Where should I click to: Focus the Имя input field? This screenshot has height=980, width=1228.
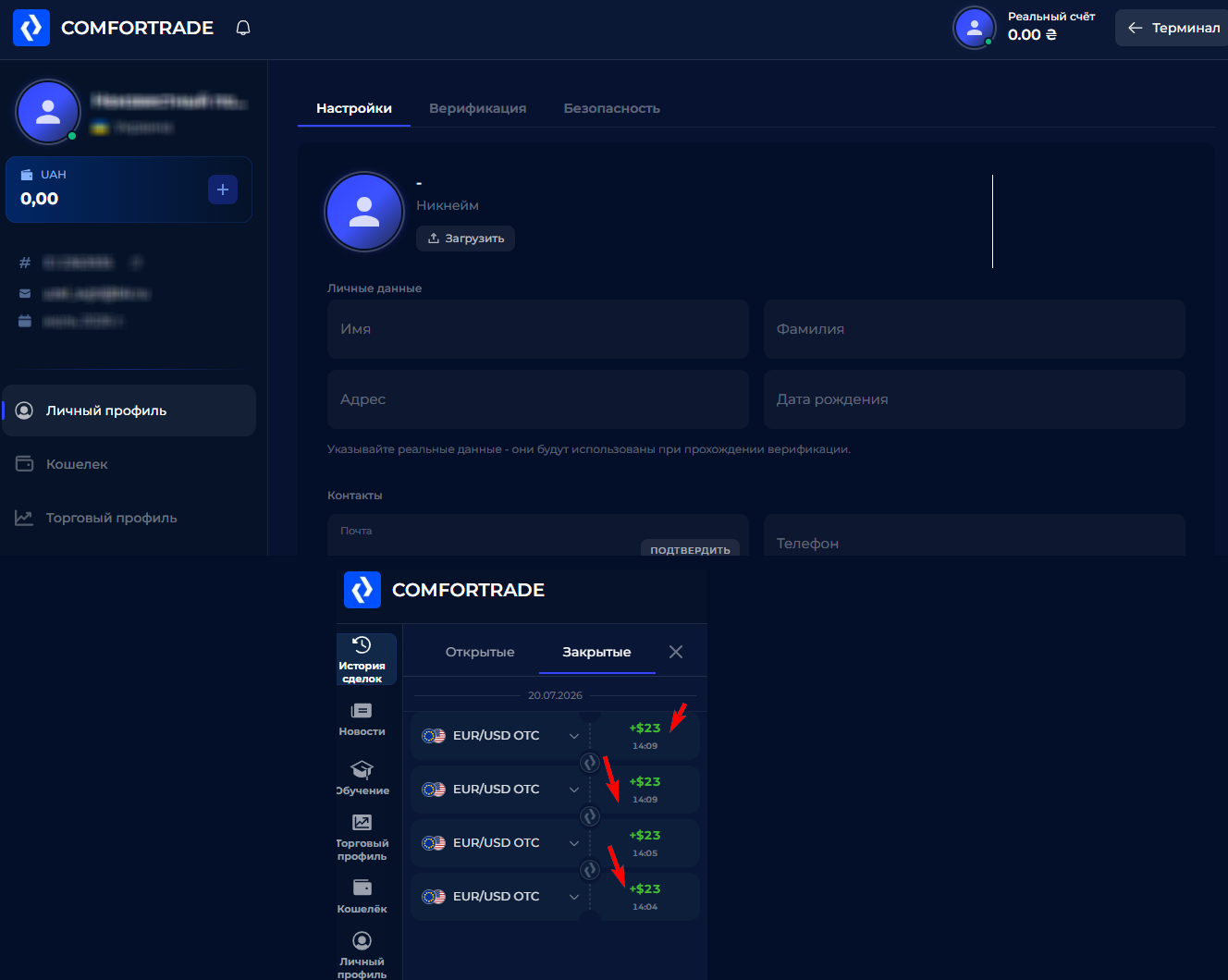click(x=538, y=329)
